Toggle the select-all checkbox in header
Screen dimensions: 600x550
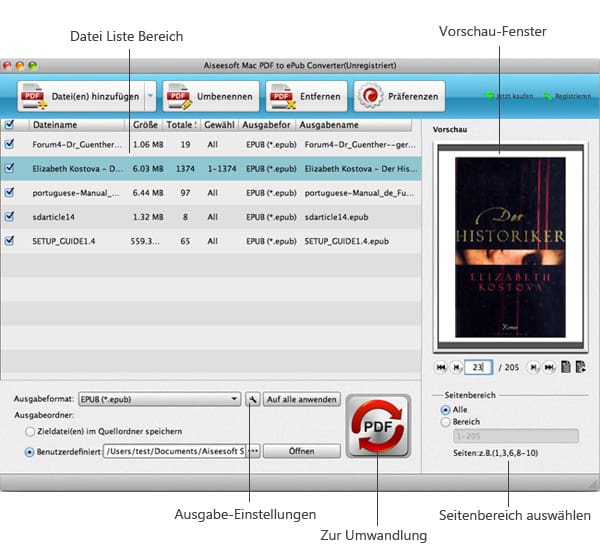coord(10,125)
